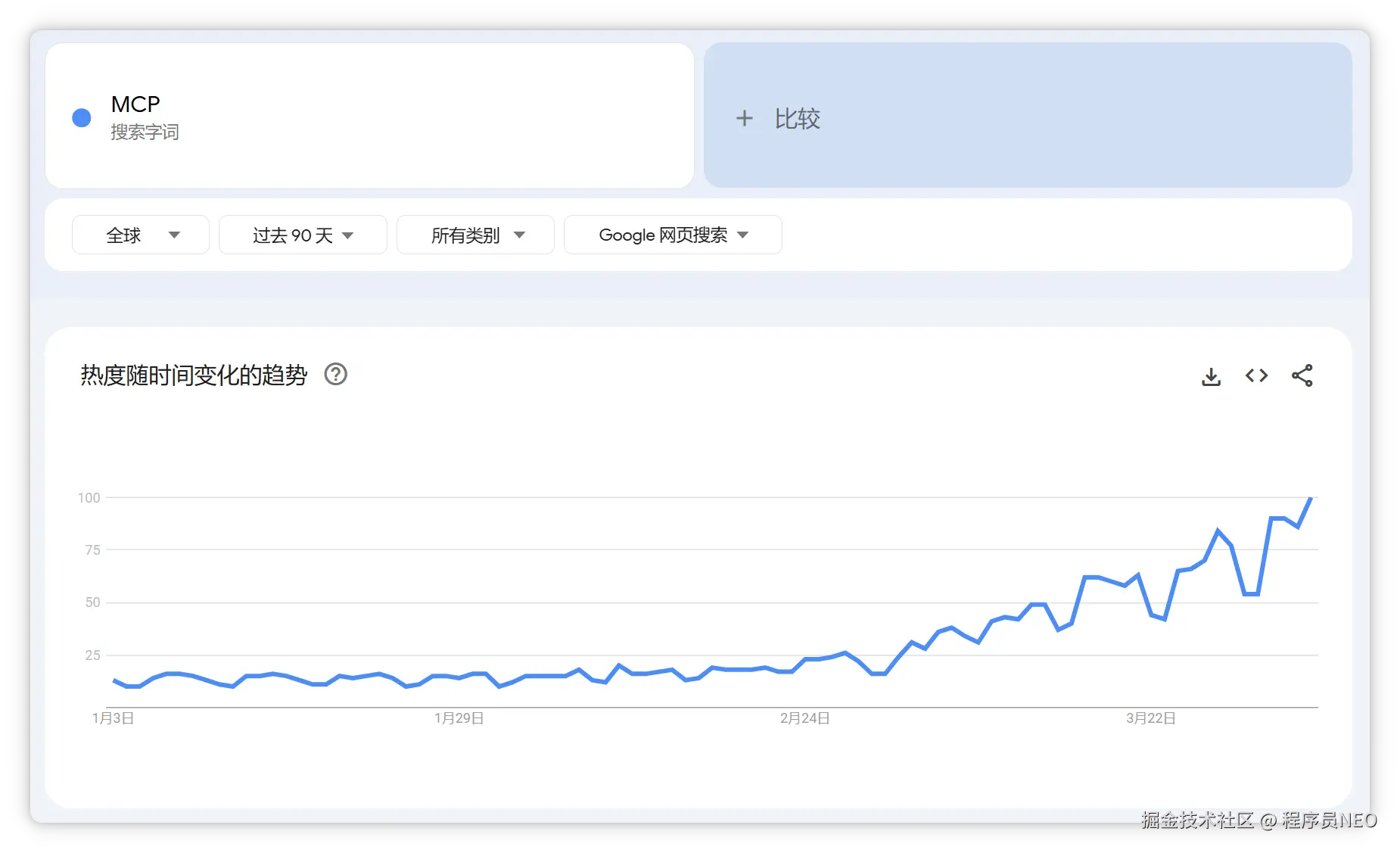Add a comparison term with 比较
The height and width of the screenshot is (853, 1400).
click(x=1028, y=115)
